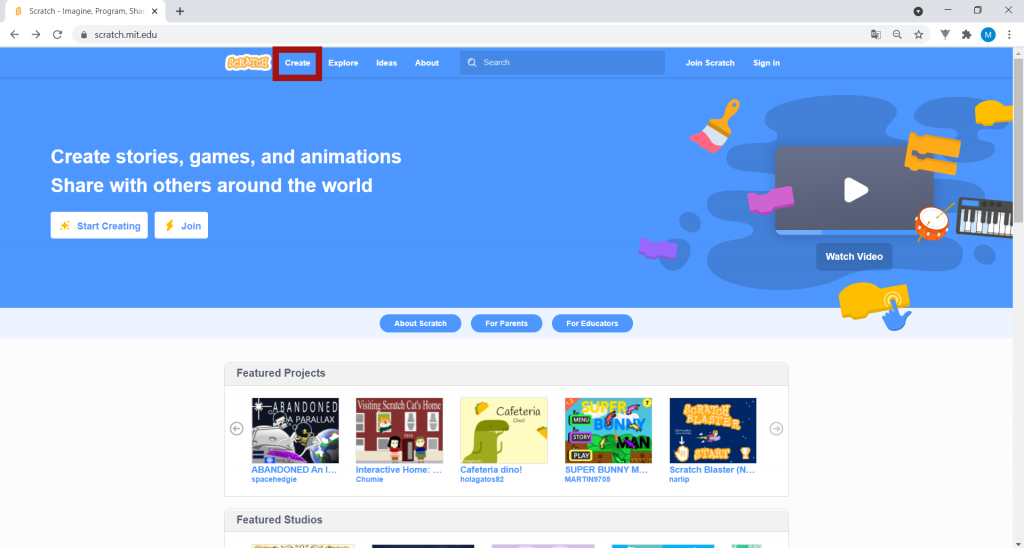Click the Join button with the lightning bolt
Viewport: 1024px width, 548px height.
(x=182, y=225)
